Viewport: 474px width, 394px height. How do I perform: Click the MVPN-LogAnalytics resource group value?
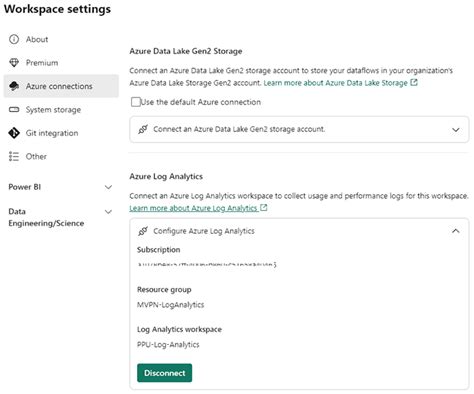[170, 305]
